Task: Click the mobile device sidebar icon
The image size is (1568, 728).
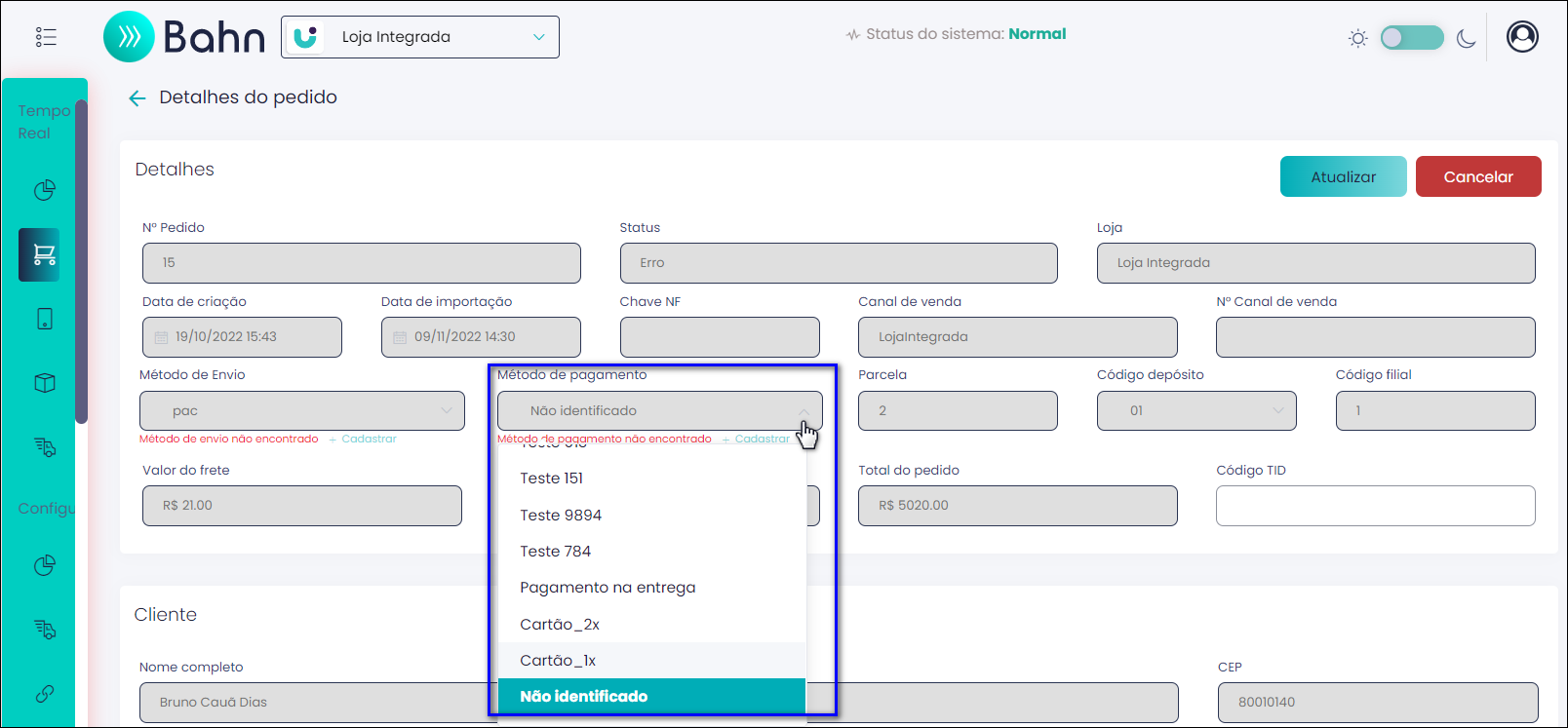Action: click(45, 319)
